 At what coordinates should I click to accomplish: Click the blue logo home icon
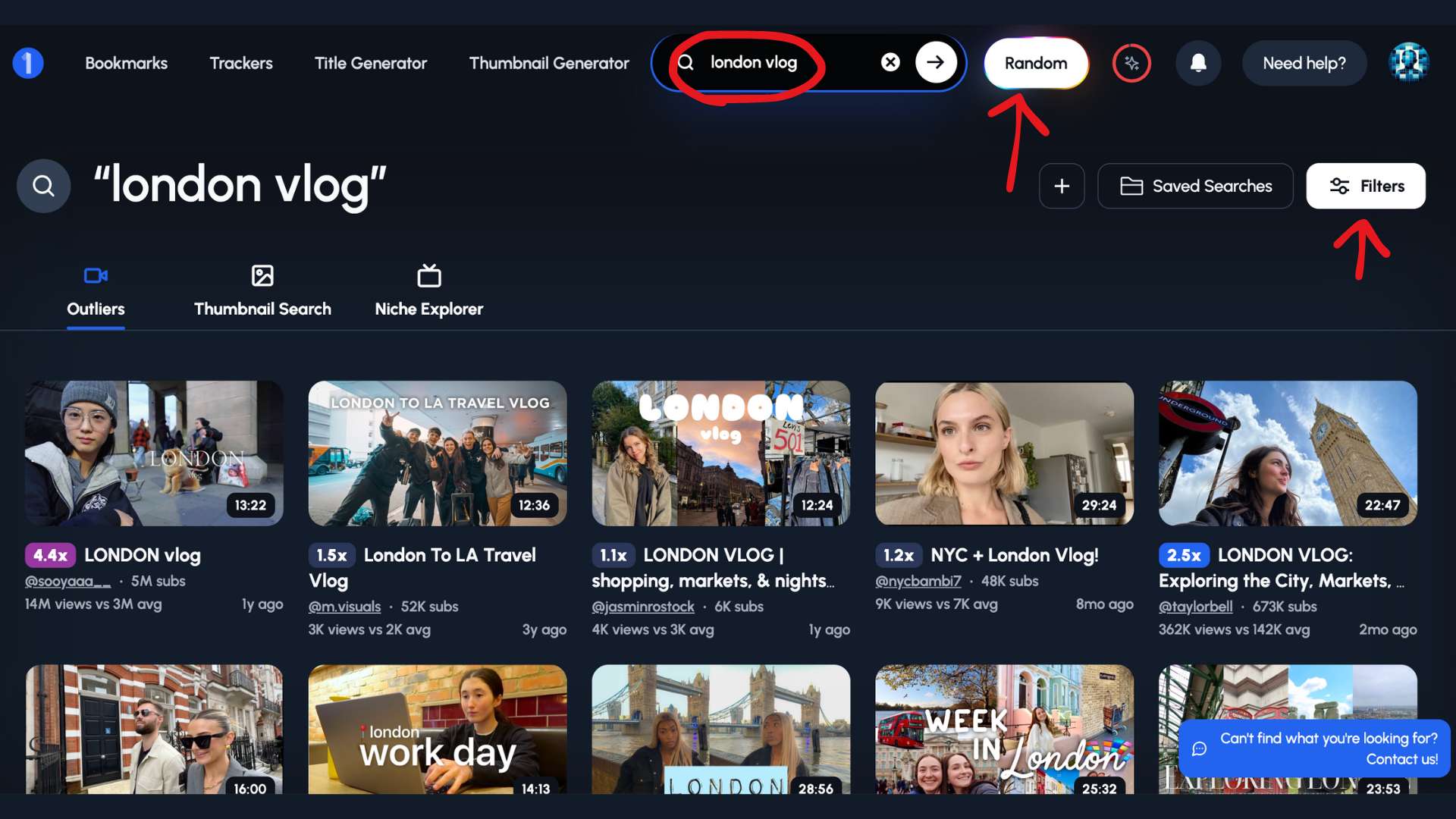pyautogui.click(x=28, y=63)
